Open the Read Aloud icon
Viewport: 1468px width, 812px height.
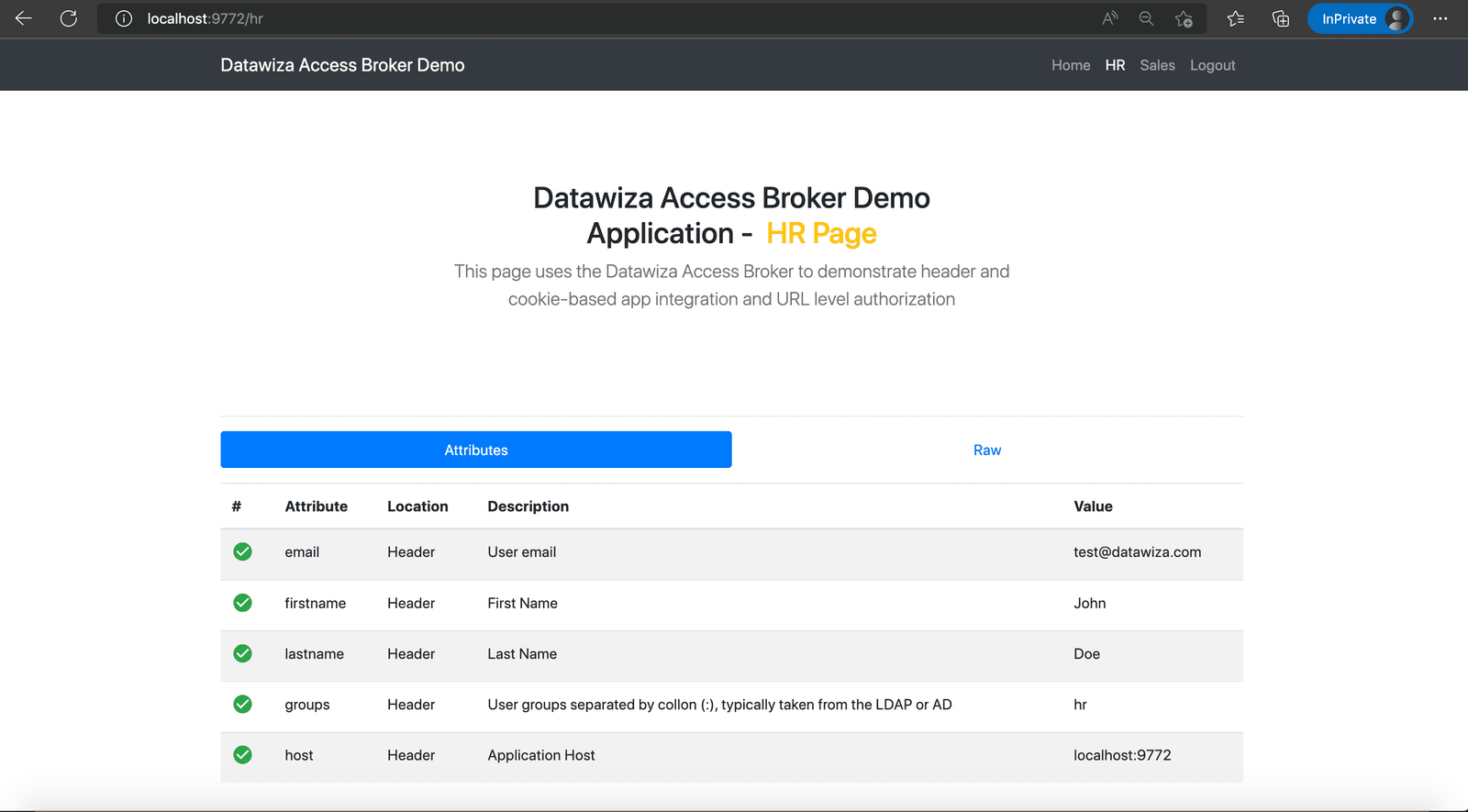tap(1110, 18)
